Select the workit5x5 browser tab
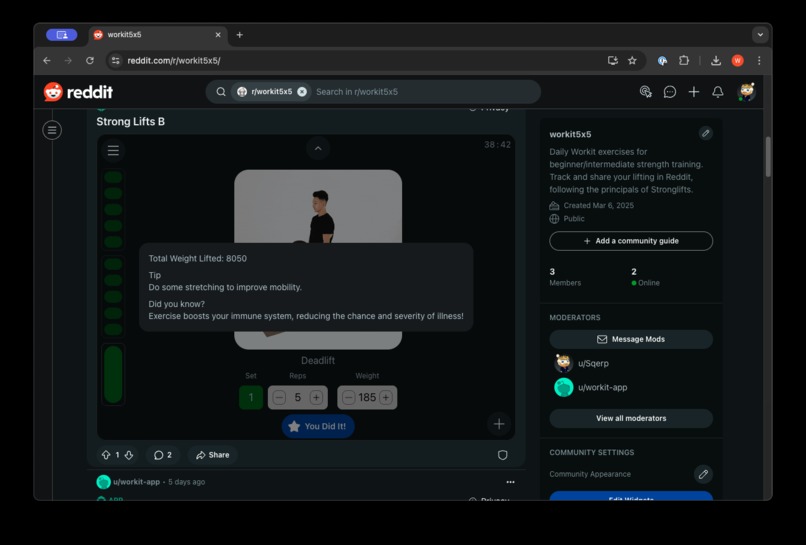806x545 pixels. [158, 35]
